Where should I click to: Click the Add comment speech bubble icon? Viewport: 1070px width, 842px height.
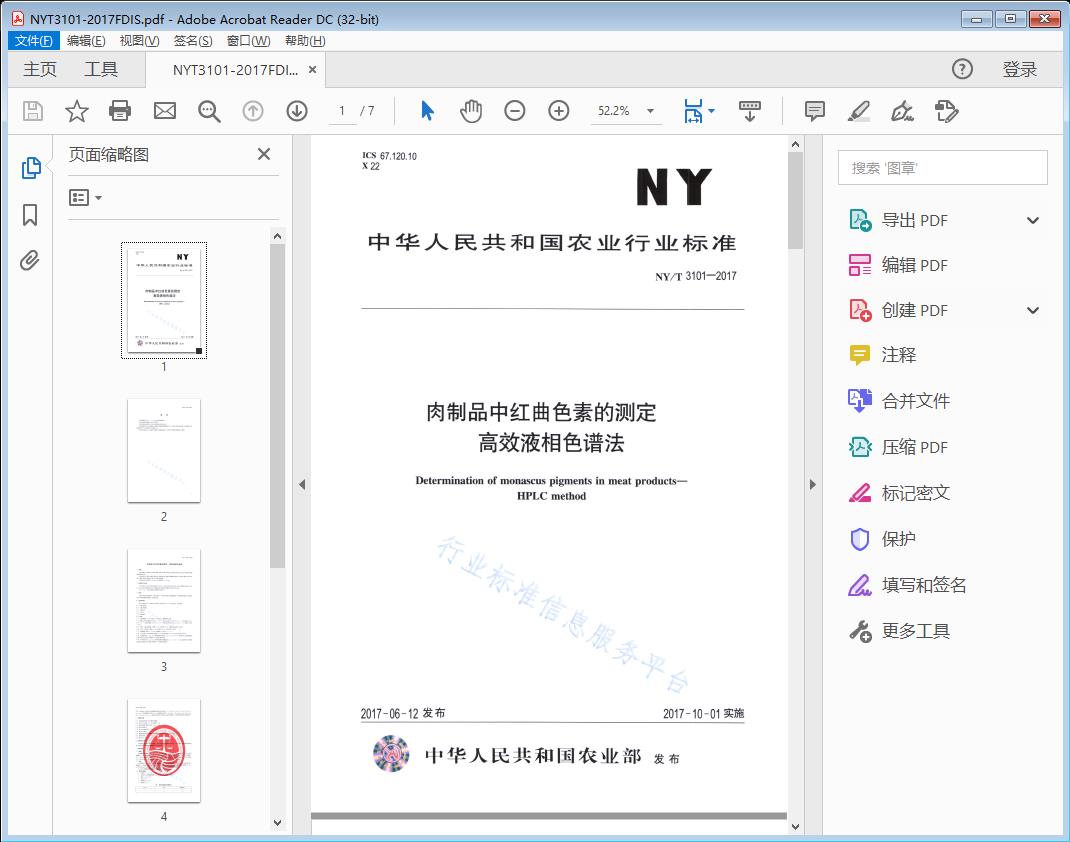[x=815, y=111]
